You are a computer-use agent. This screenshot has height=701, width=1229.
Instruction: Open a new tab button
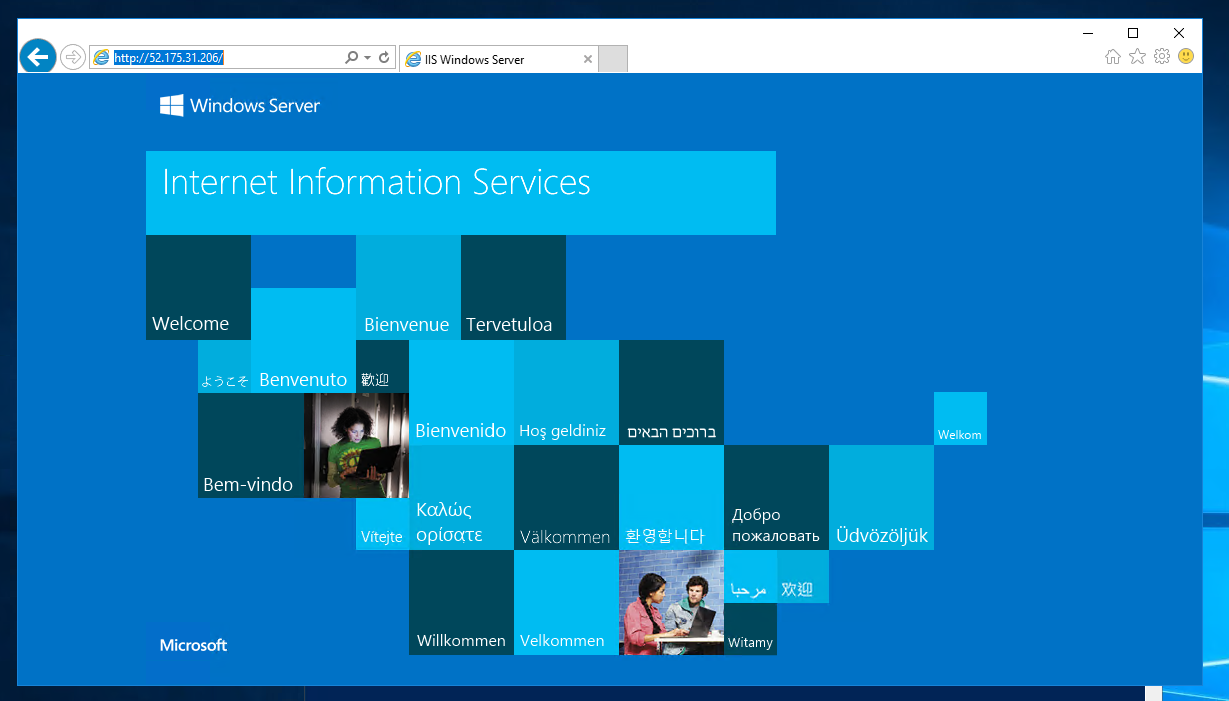point(613,59)
